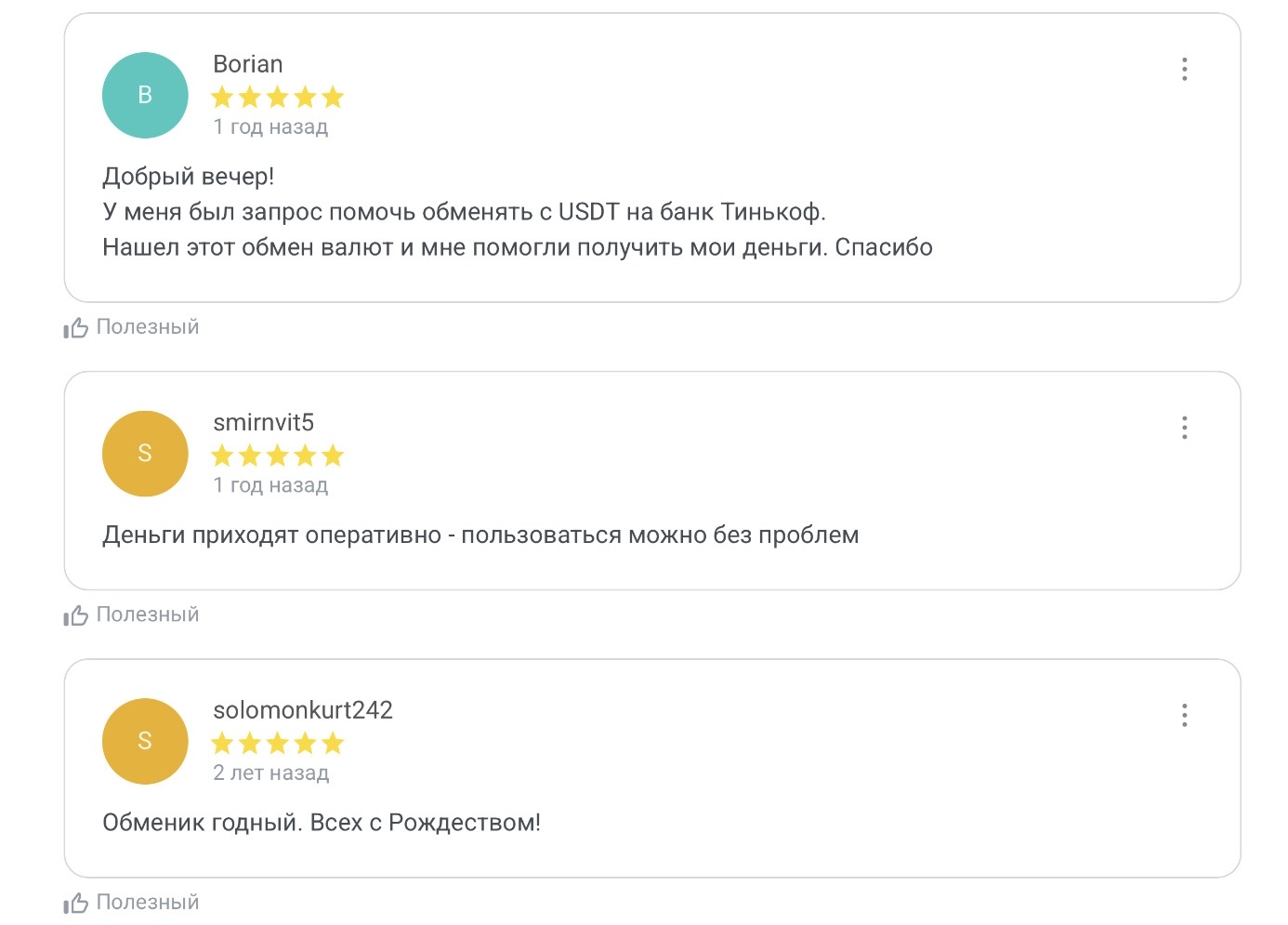1288x925 pixels.
Task: Open the smirnvit5 username profile link
Action: coord(264,423)
